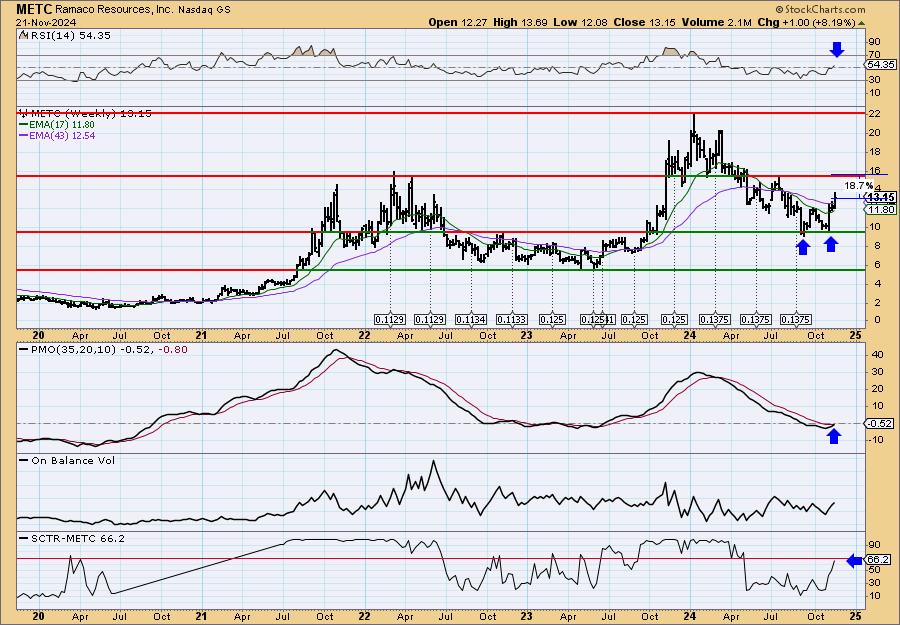This screenshot has width=900, height=625.
Task: Click the 18.7% upside annotation label
Action: (x=859, y=186)
